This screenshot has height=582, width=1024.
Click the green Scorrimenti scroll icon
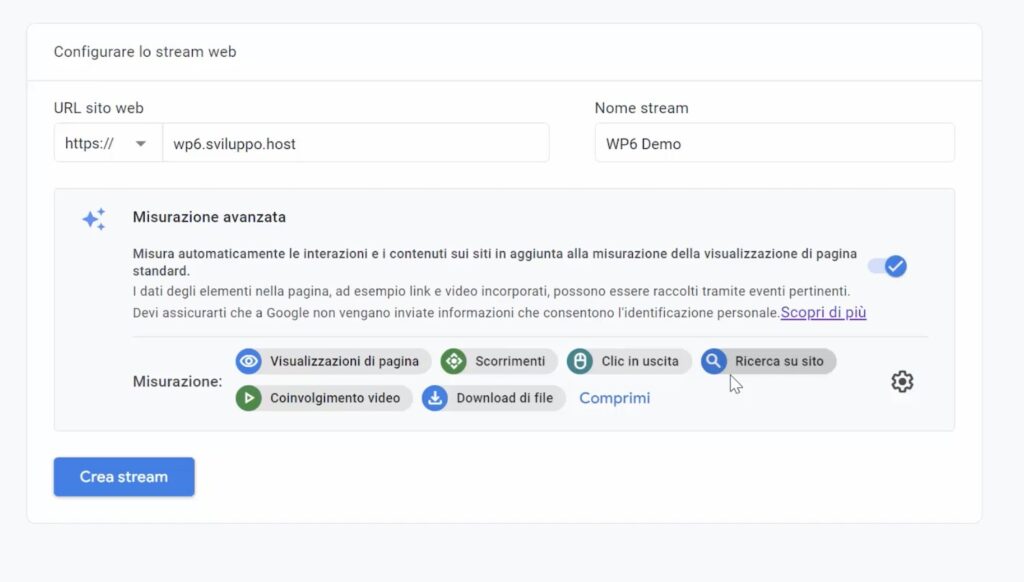point(454,361)
